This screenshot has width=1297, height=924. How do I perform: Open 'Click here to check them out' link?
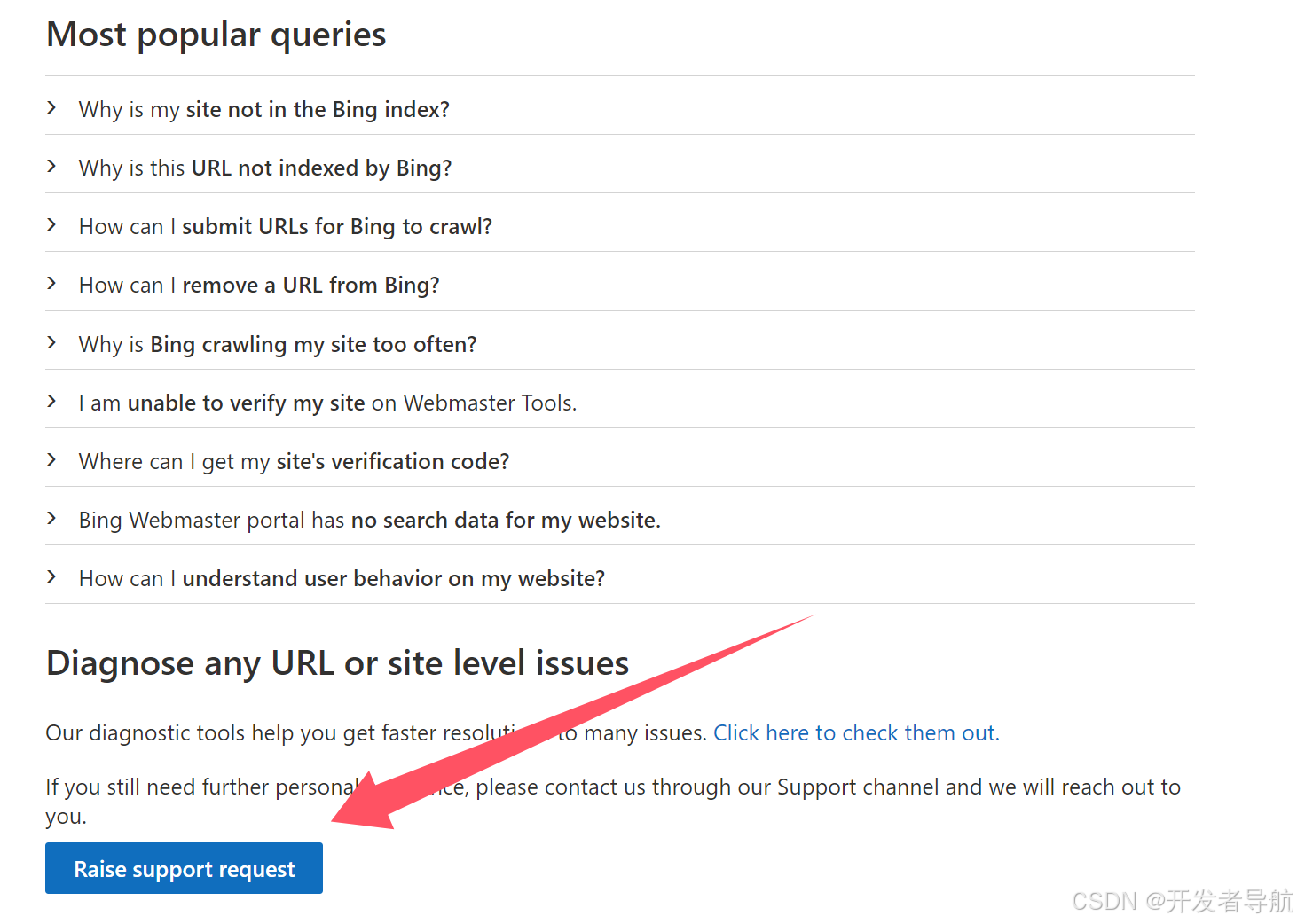(x=856, y=733)
